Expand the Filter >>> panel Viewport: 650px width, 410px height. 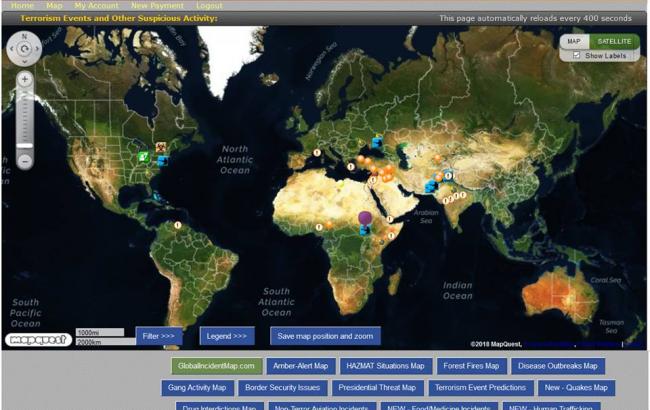click(x=159, y=336)
